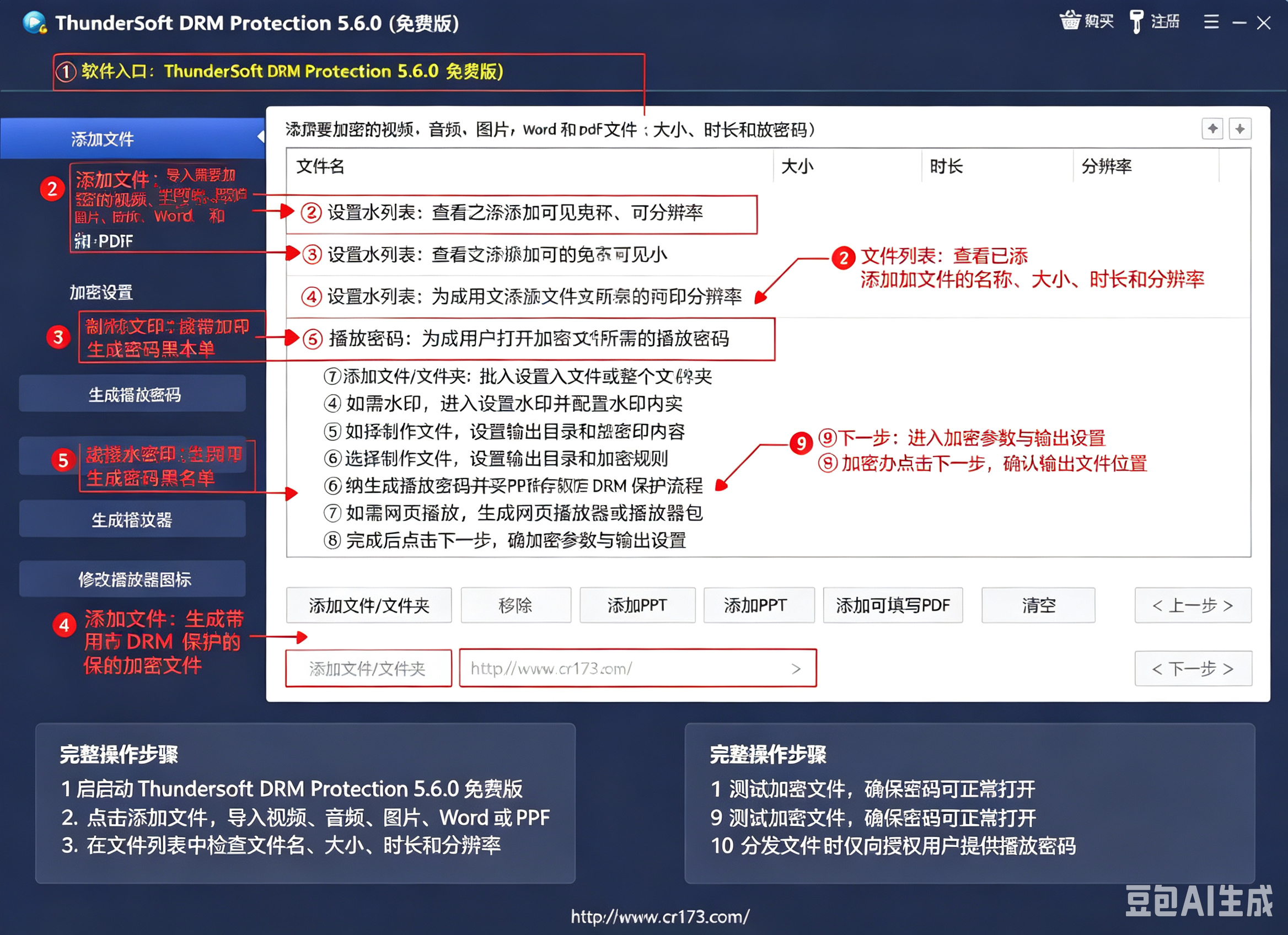
Task: Click the line 2. 点击添加文件,导入视频、音频、图片、Word 或 PPF
Action: (305, 818)
